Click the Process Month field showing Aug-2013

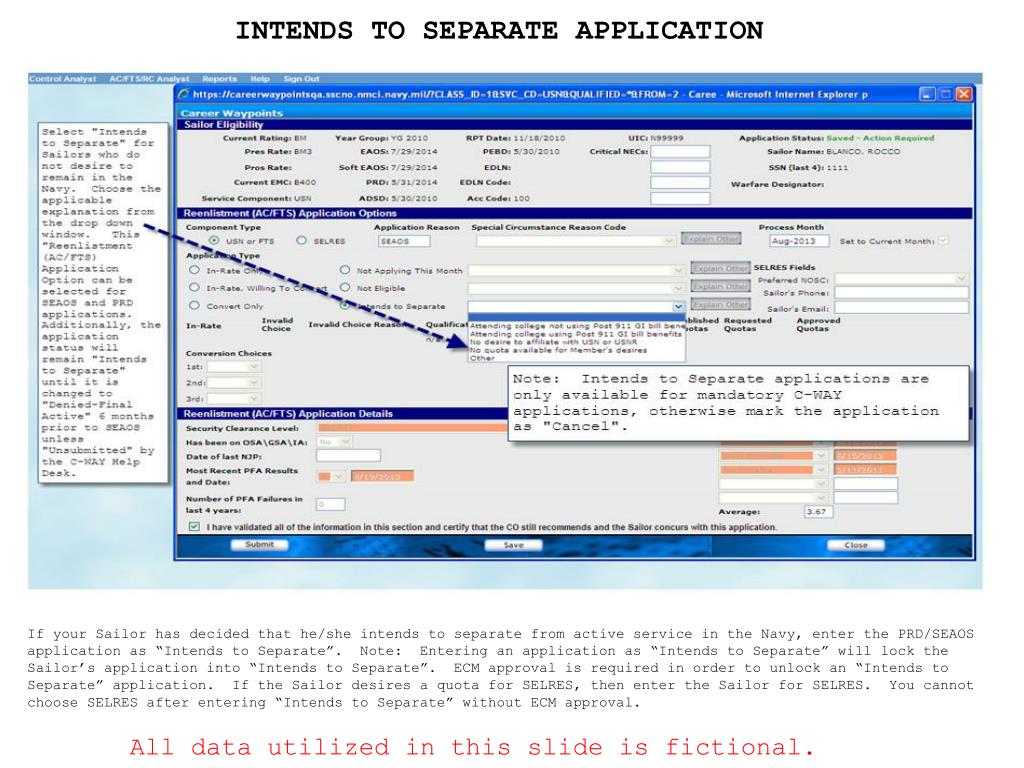point(799,241)
